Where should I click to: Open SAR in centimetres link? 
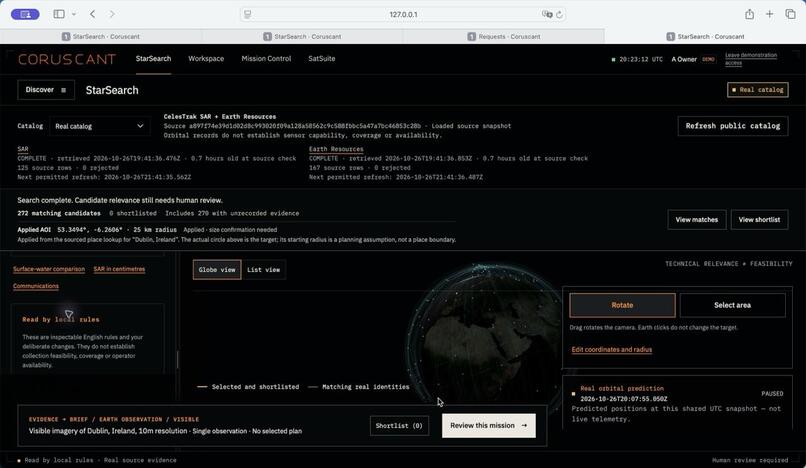[119, 269]
